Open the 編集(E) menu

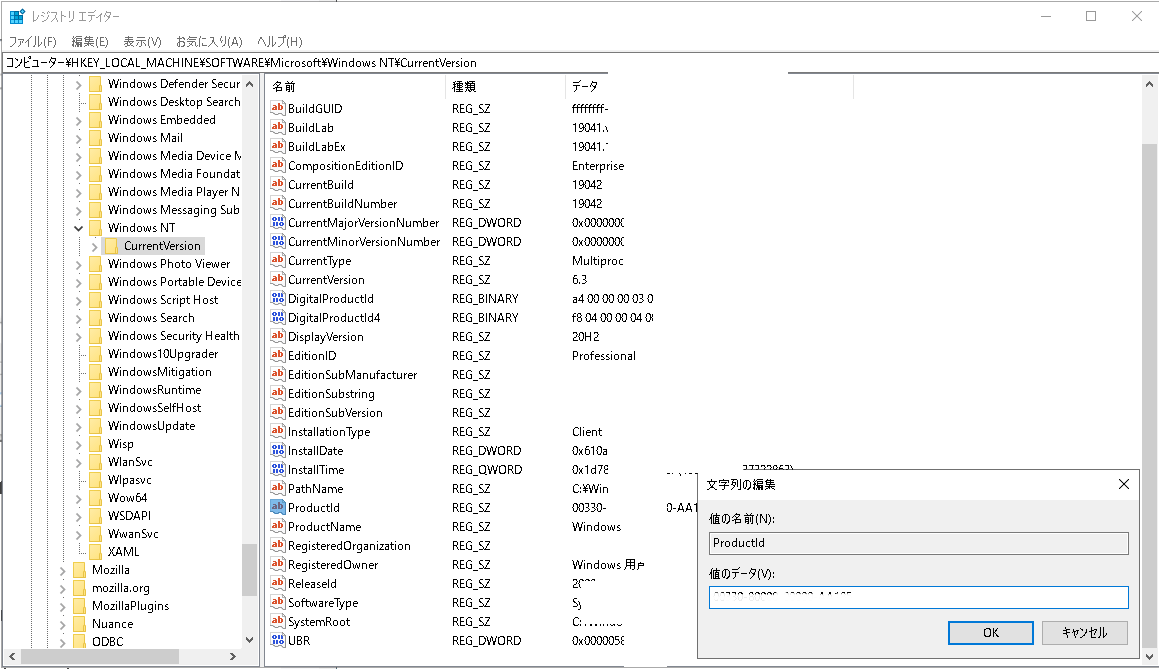89,41
